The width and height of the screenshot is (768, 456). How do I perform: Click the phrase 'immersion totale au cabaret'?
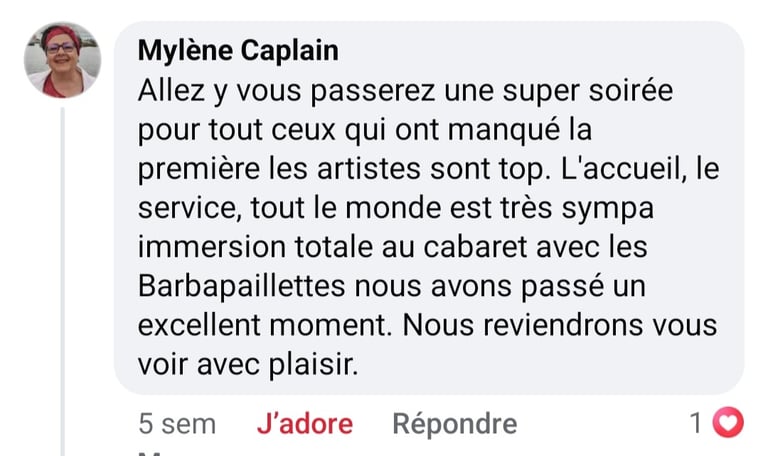tap(333, 247)
